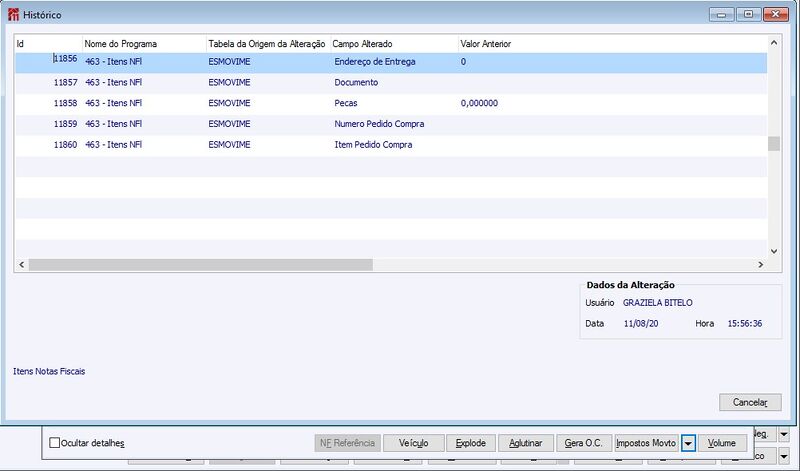Viewport: 800px width, 471px height.
Task: Click the 0,000000 previous value cell
Action: 479,103
